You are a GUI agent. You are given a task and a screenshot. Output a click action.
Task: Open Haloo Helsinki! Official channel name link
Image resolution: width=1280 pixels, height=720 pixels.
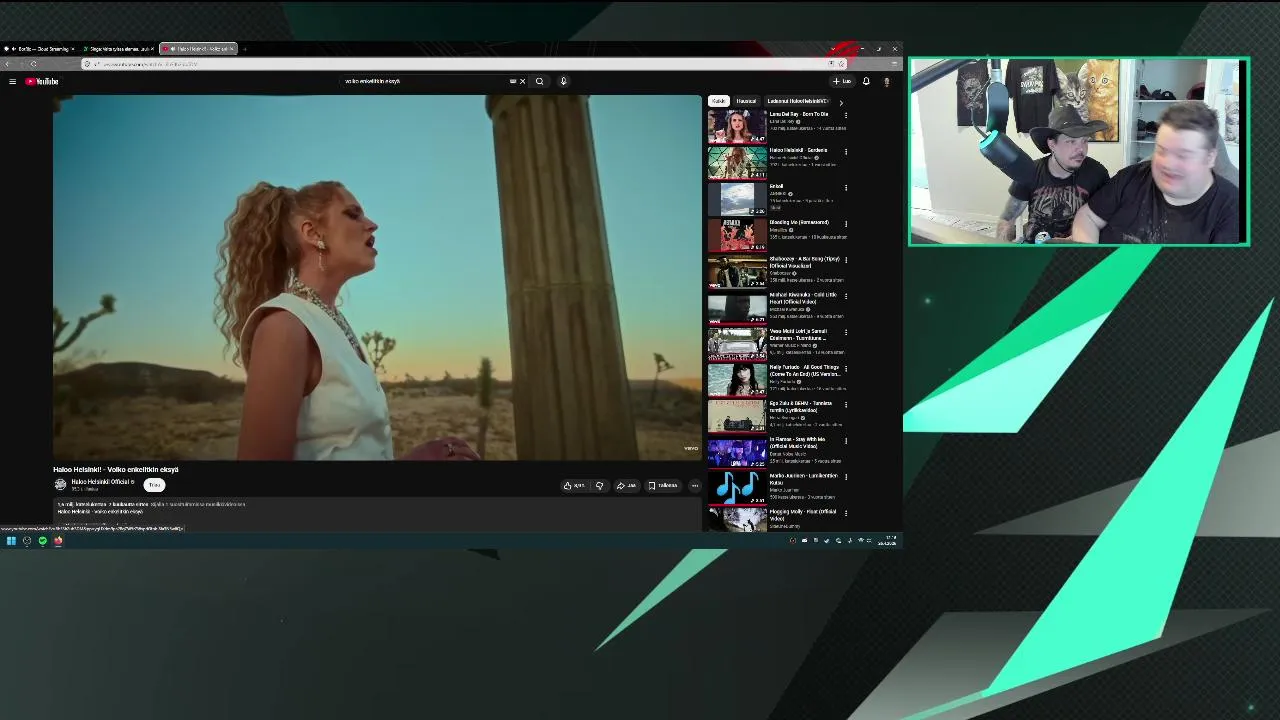pos(102,482)
